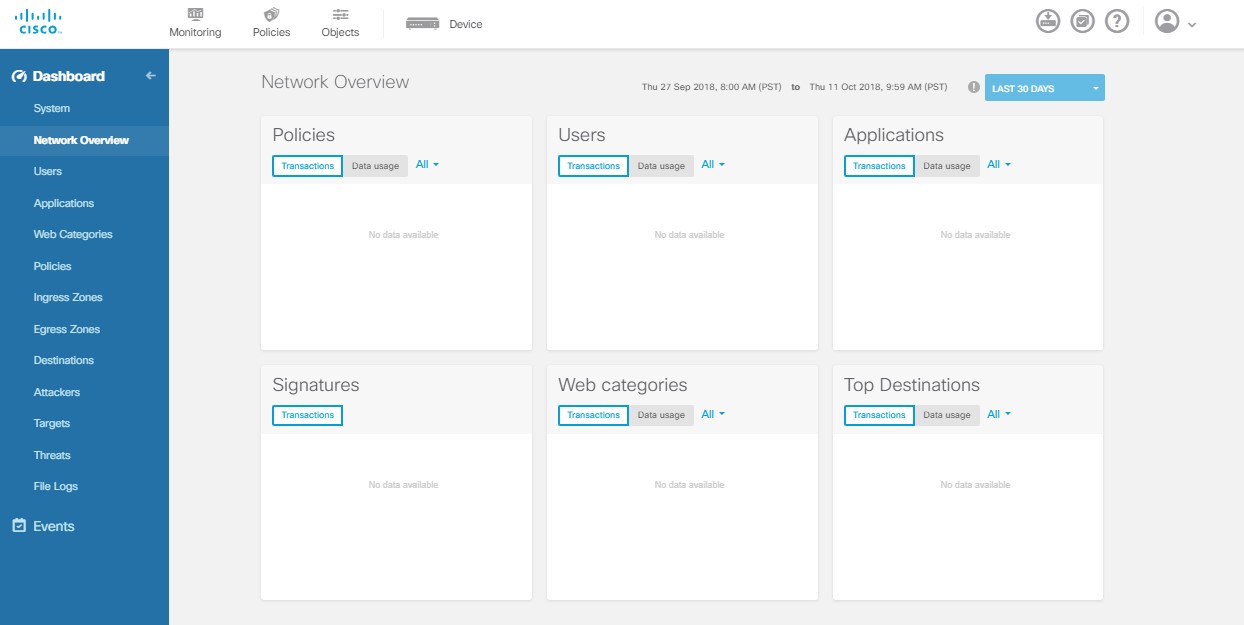Open the Attackers dashboard view
The width and height of the screenshot is (1244, 625).
tap(57, 392)
